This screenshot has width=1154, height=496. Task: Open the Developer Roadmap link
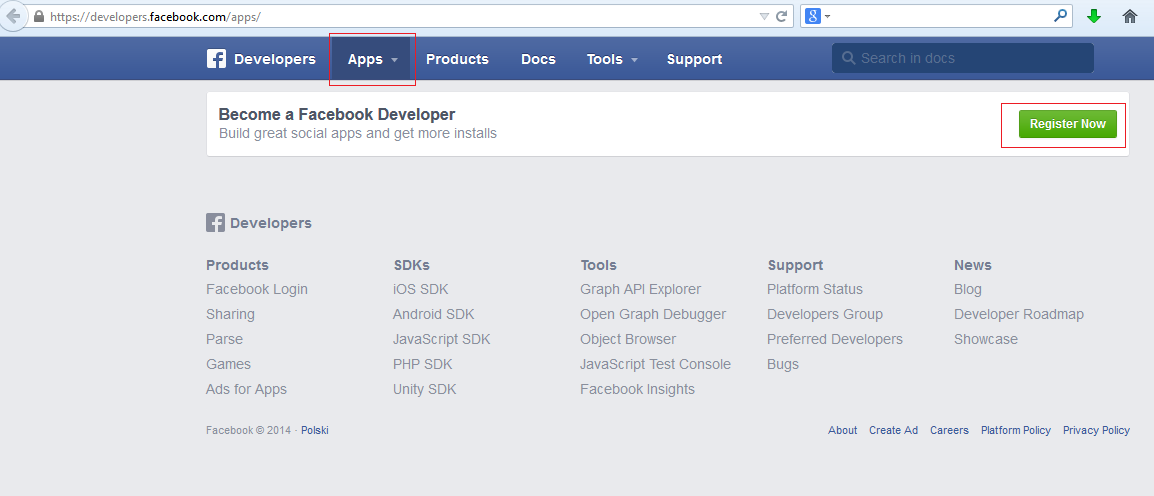(1019, 314)
